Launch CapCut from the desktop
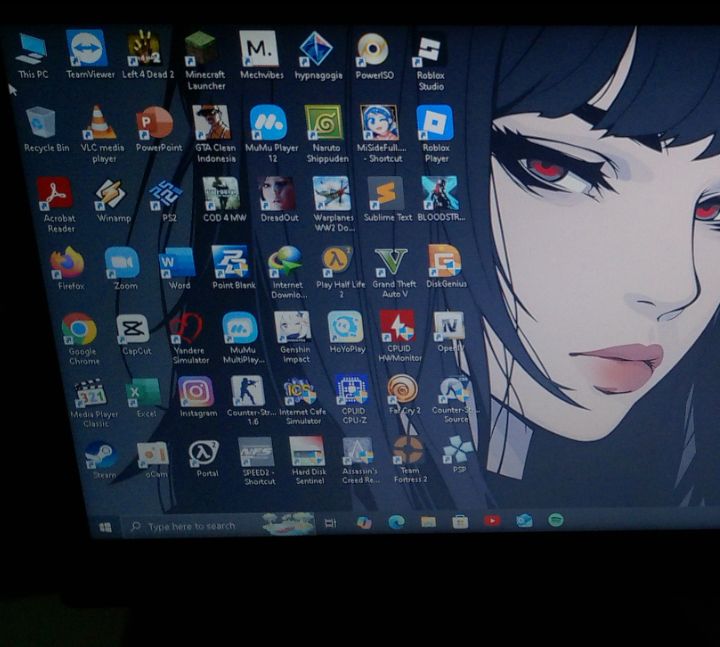The height and width of the screenshot is (647, 720). [x=135, y=335]
